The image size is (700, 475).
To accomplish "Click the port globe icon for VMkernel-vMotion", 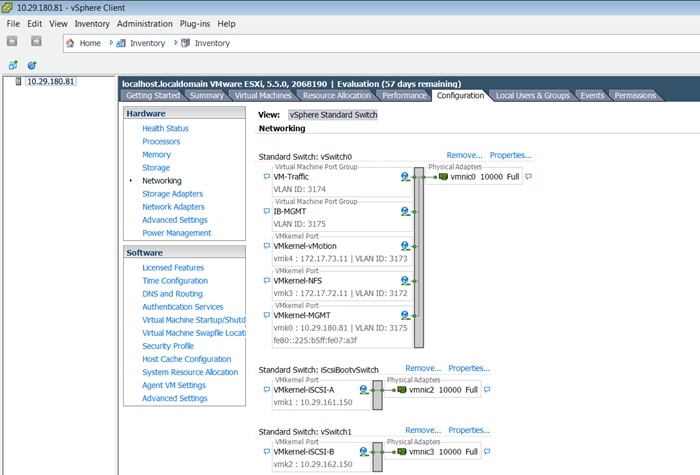I will click(x=405, y=246).
